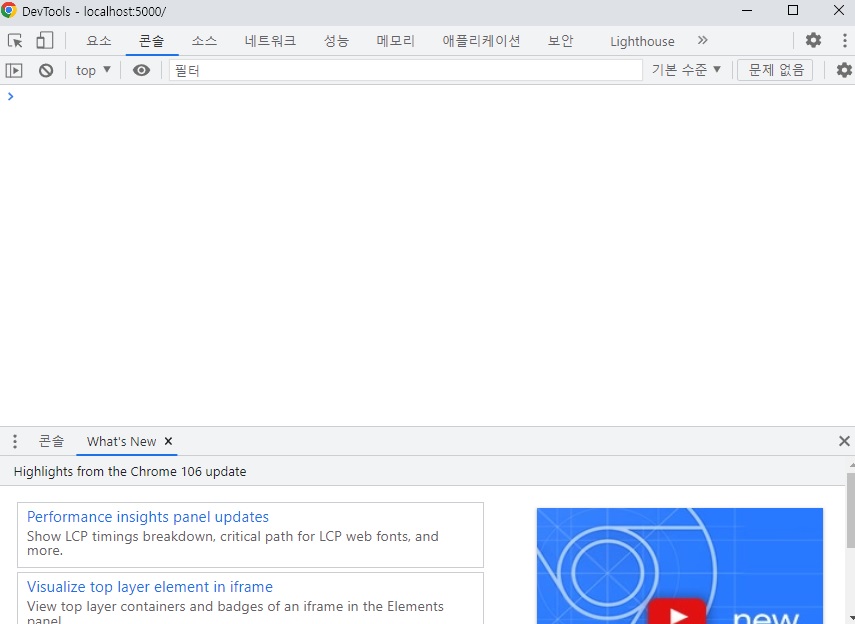855x624 pixels.
Task: Open Performance insights panel updates link
Action: 148,517
